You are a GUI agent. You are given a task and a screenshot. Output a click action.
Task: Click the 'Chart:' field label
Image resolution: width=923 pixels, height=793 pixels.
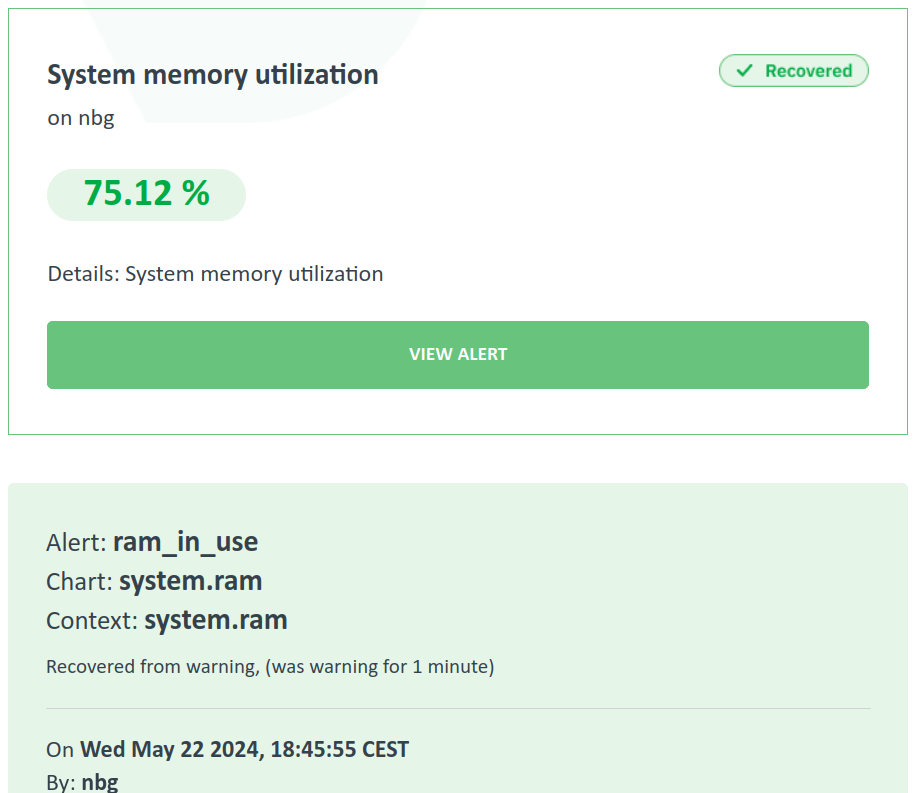point(79,582)
